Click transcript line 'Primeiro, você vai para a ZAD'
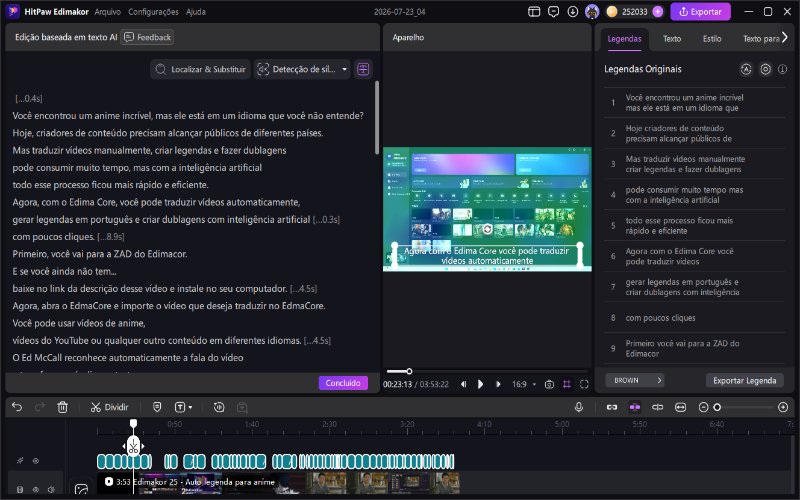The width and height of the screenshot is (800, 500). pos(100,254)
